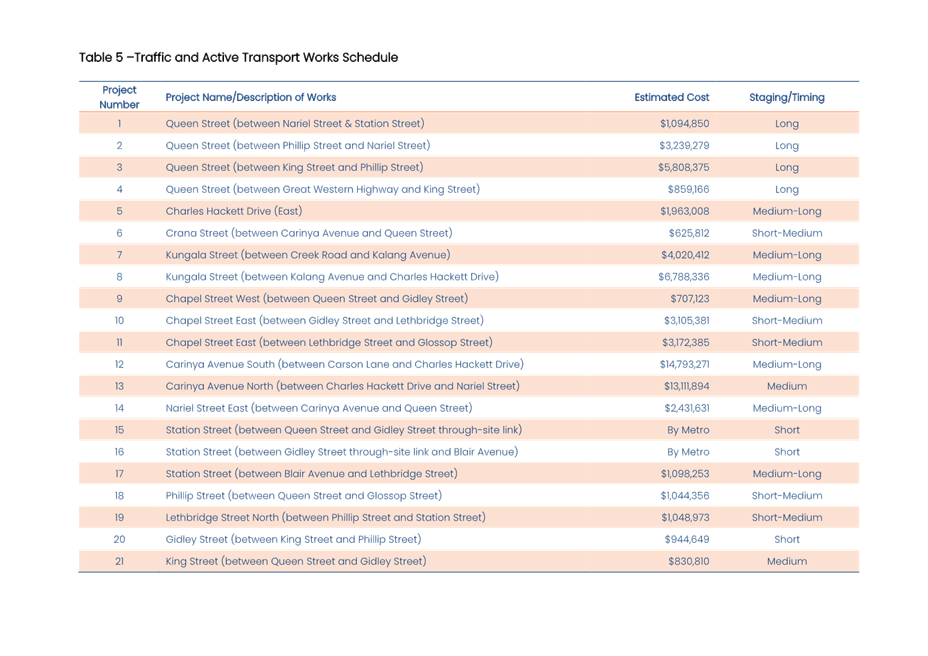The height and width of the screenshot is (656, 928).
Task: Select the Lethbridge Street North project name
Action: pos(325,518)
